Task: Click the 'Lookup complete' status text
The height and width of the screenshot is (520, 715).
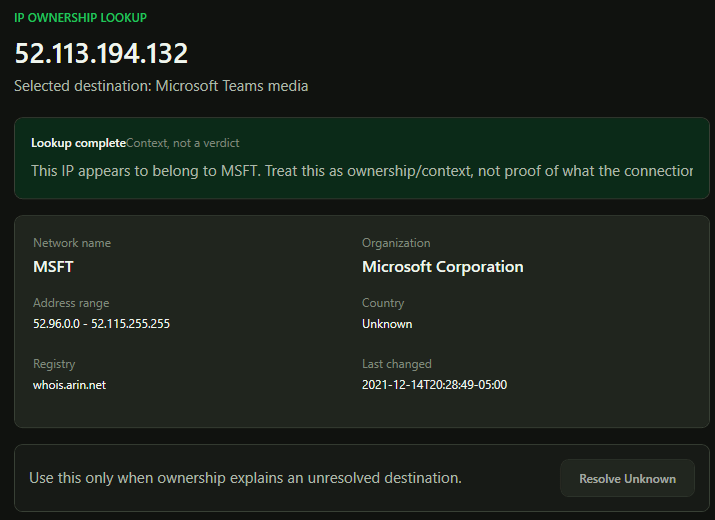Action: (x=78, y=143)
